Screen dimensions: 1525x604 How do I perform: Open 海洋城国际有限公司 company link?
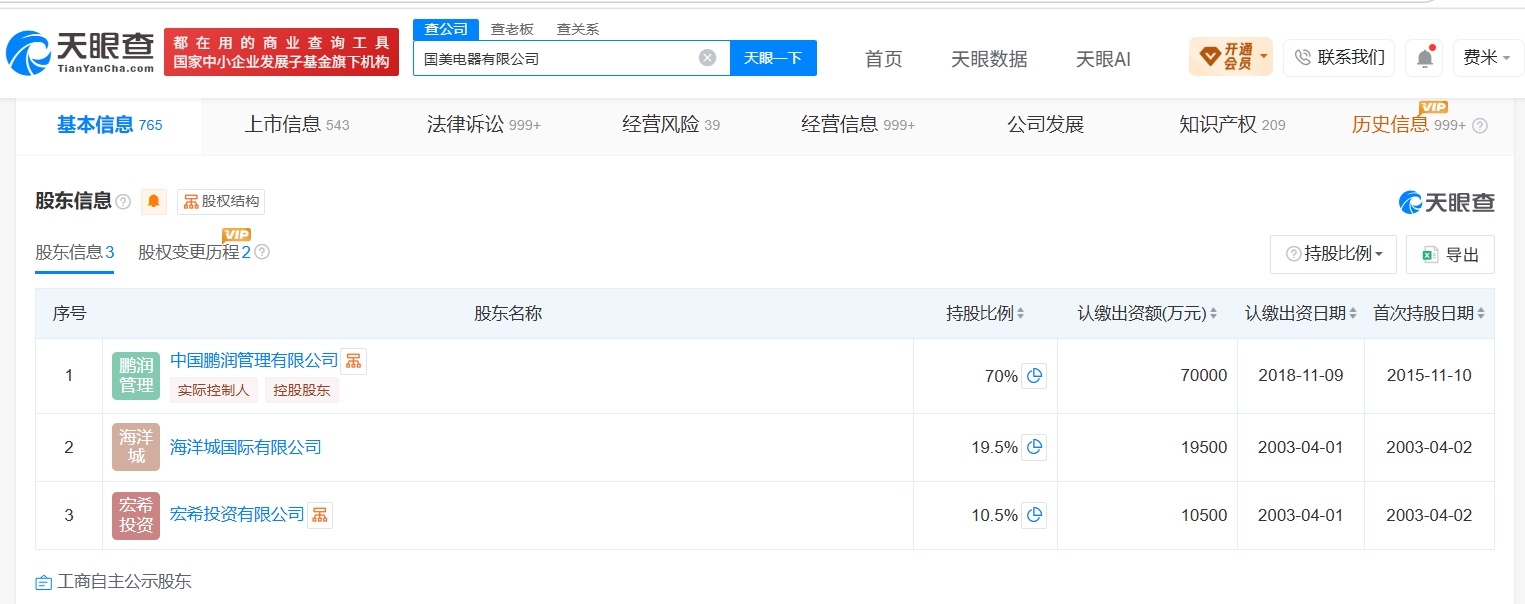click(246, 447)
